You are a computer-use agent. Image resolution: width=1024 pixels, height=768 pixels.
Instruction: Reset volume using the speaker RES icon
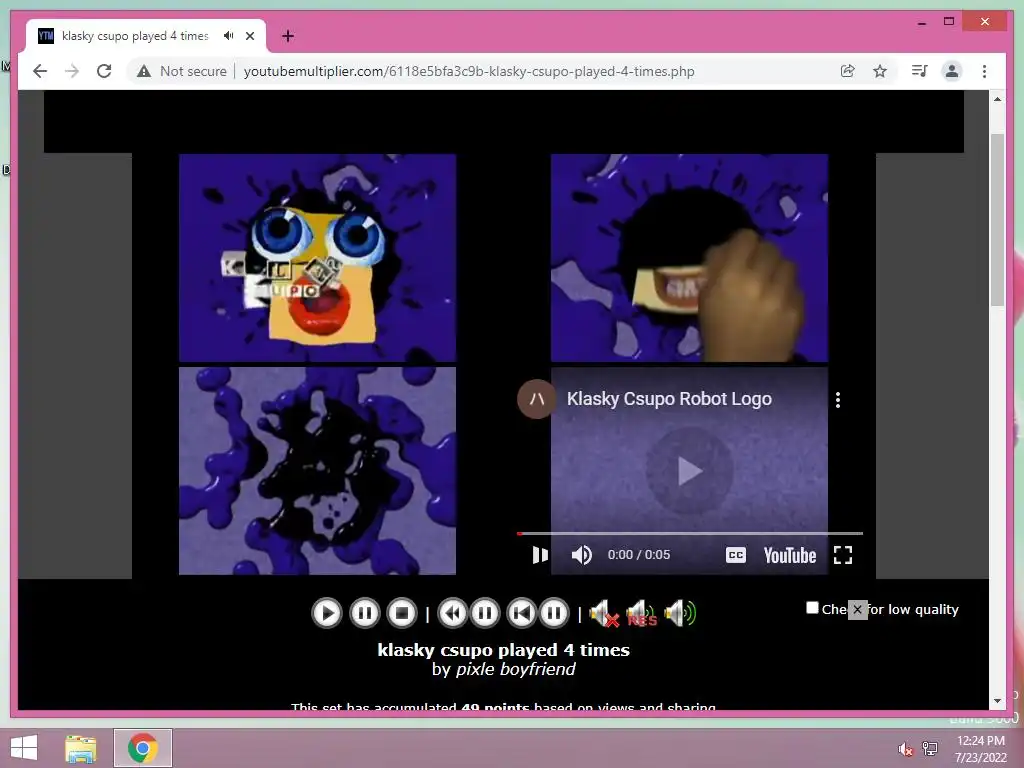[641, 613]
